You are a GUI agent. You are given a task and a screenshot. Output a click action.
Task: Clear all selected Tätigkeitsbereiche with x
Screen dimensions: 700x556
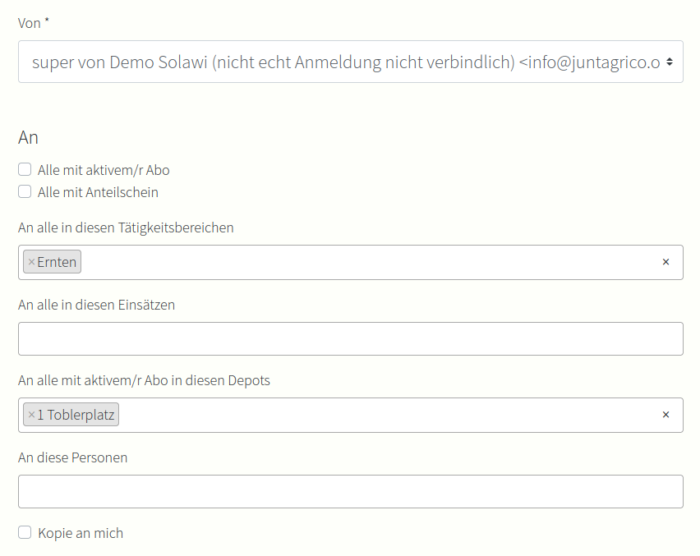point(665,262)
